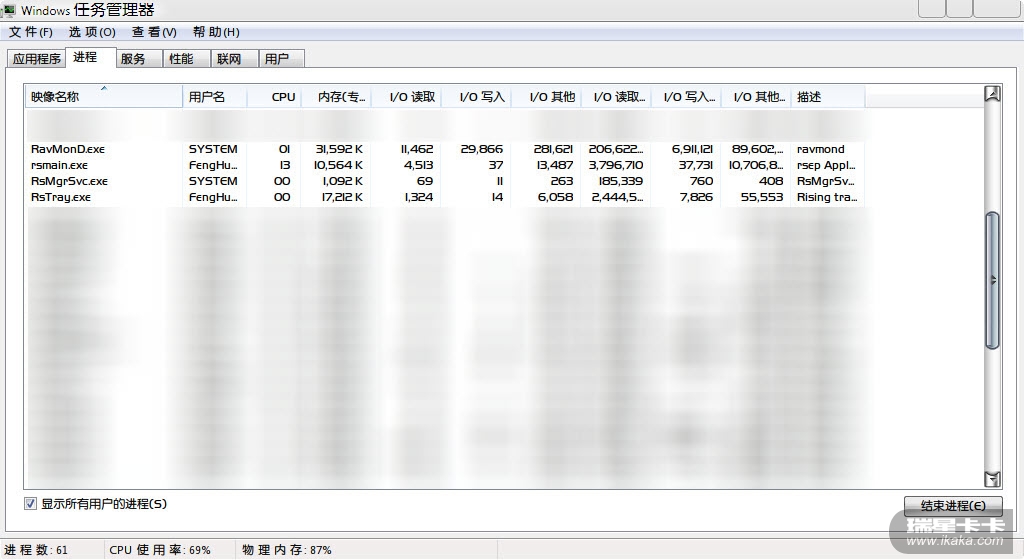Click memory value 10,564 K
Viewport: 1024px width, 560px height.
(x=338, y=165)
